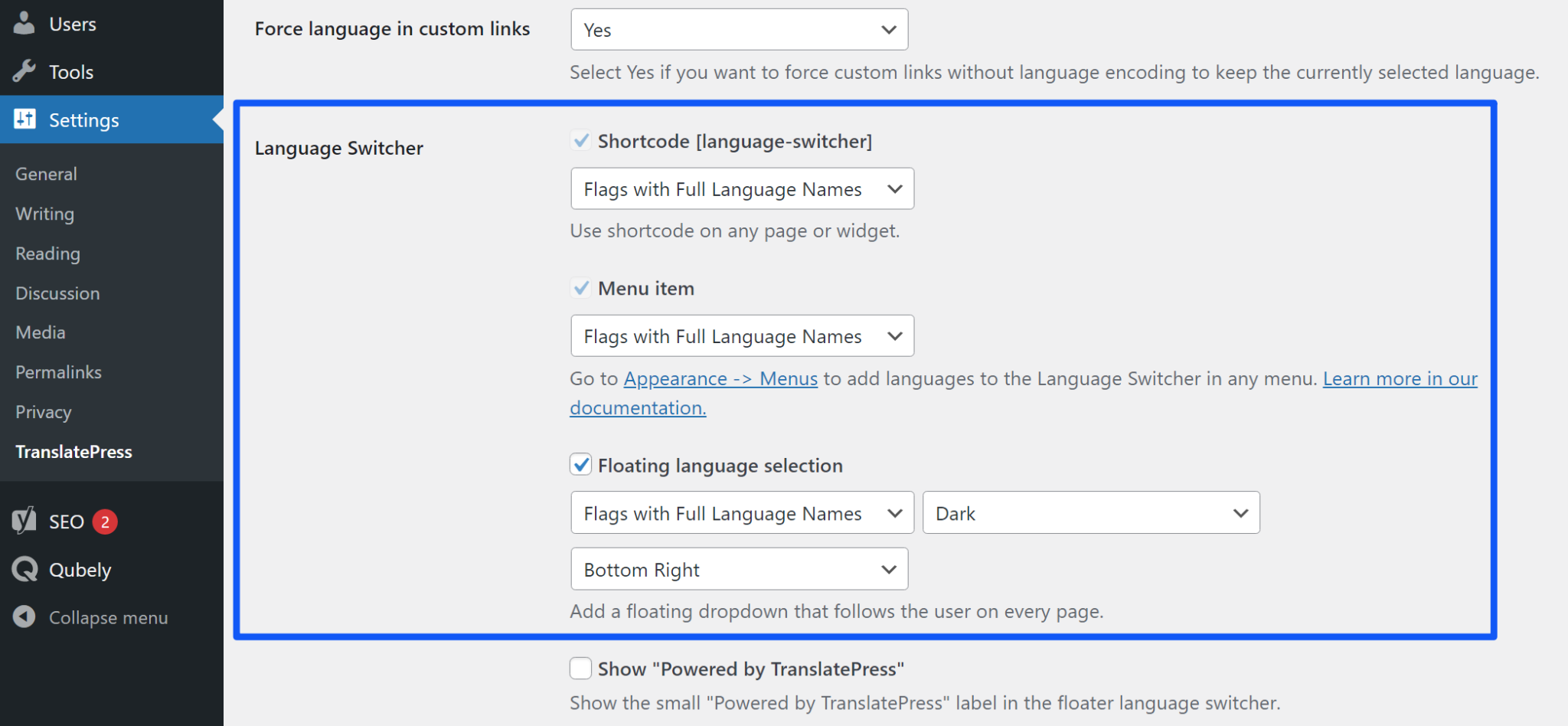Image resolution: width=1568 pixels, height=726 pixels.
Task: Toggle the Menu item checkbox
Action: click(580, 288)
